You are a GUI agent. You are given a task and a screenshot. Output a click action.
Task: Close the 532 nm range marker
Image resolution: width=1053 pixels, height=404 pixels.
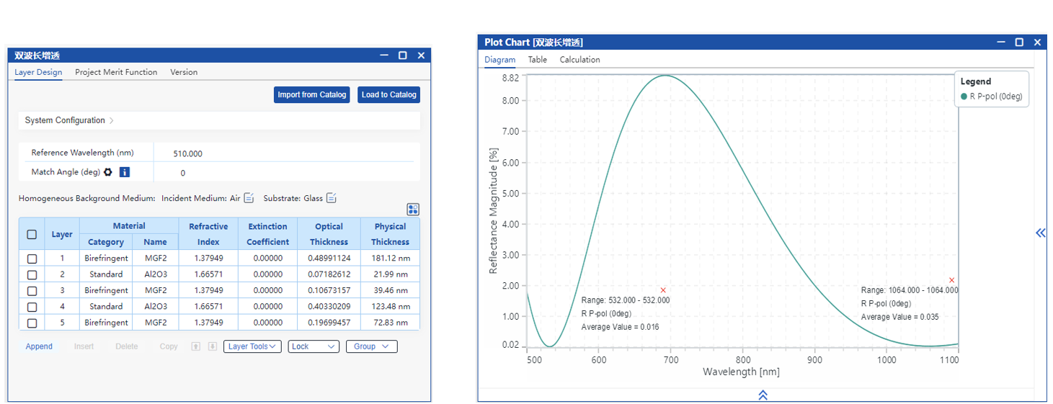pyautogui.click(x=663, y=291)
